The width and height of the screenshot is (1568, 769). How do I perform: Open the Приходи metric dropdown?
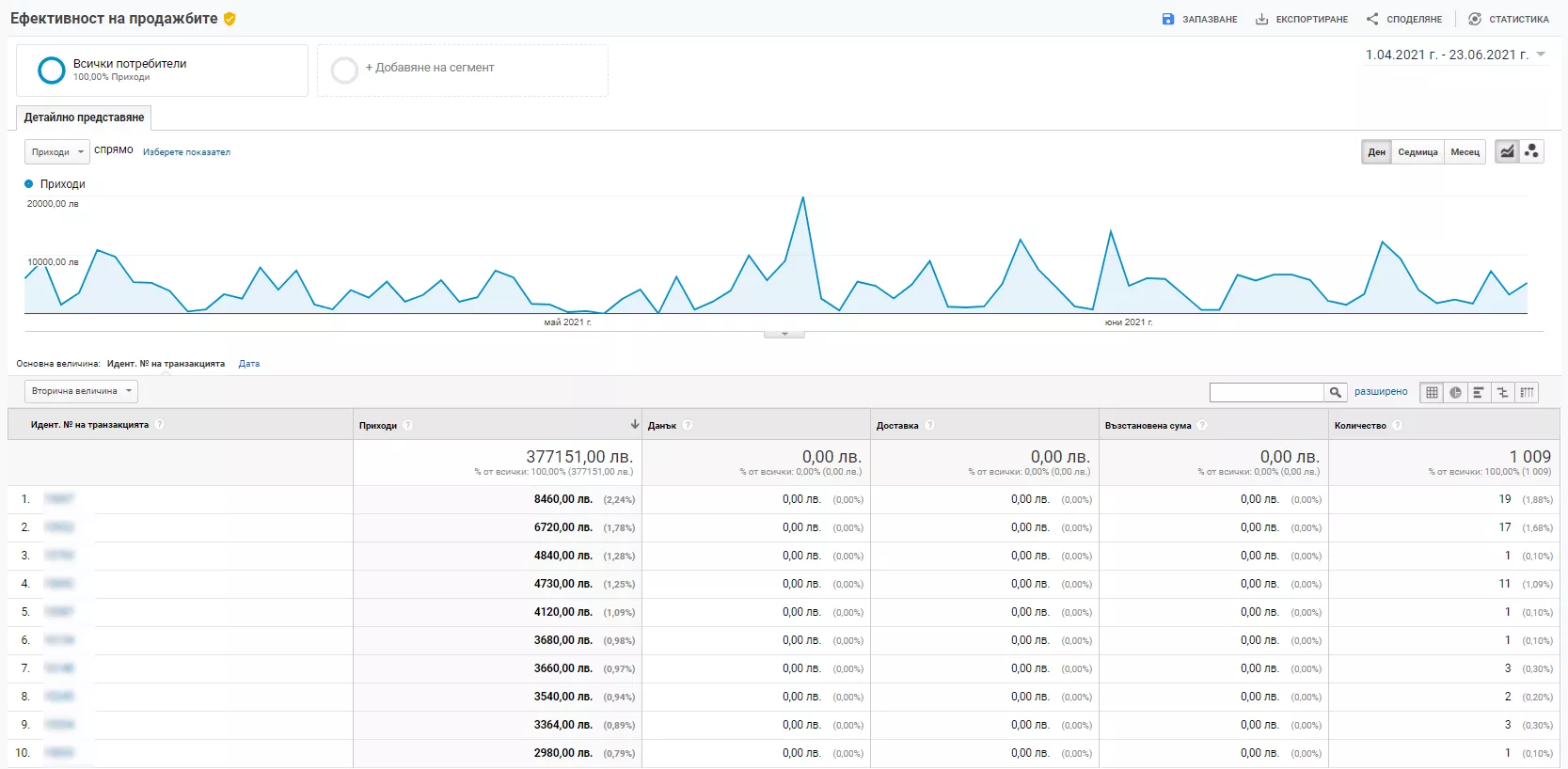pyautogui.click(x=56, y=151)
